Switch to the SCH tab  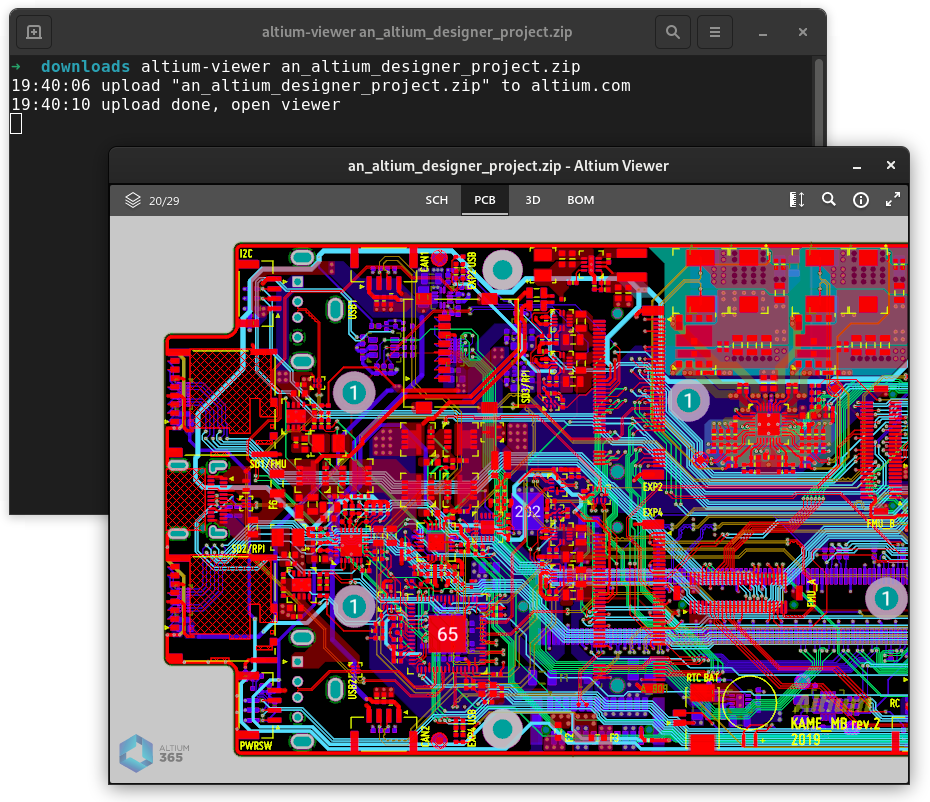coord(437,200)
